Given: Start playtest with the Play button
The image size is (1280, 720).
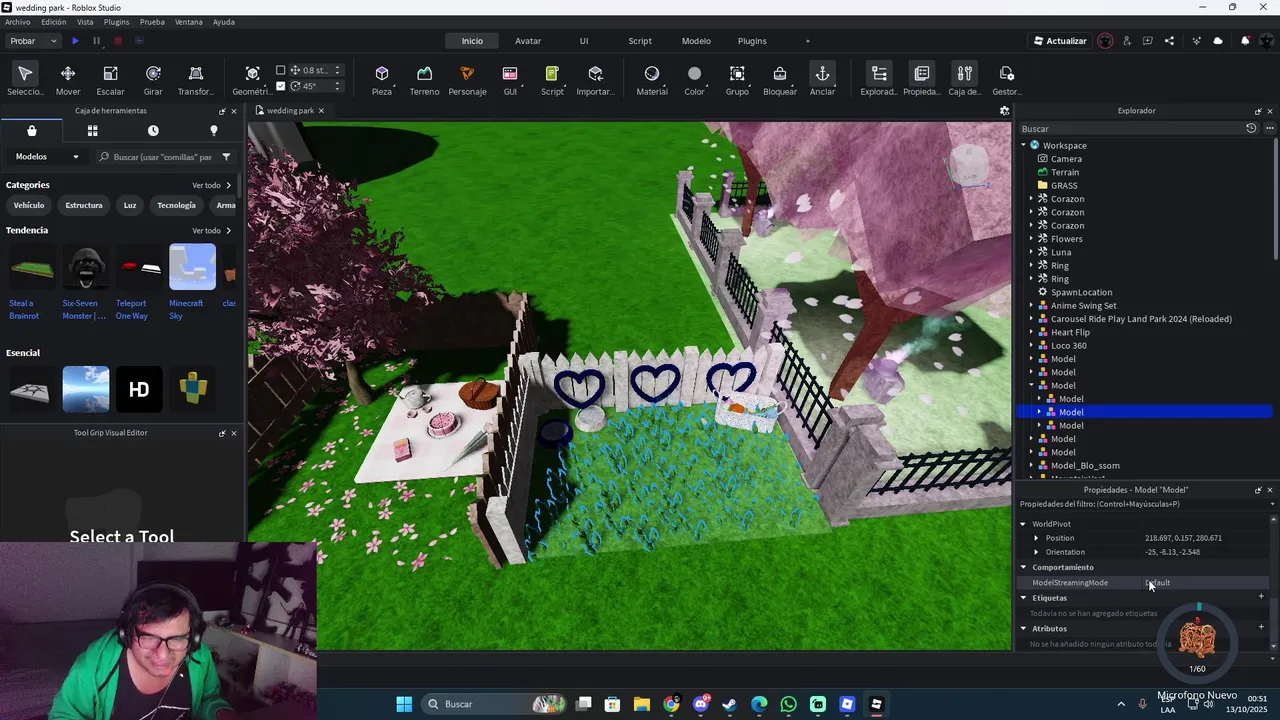Looking at the screenshot, I should (75, 41).
